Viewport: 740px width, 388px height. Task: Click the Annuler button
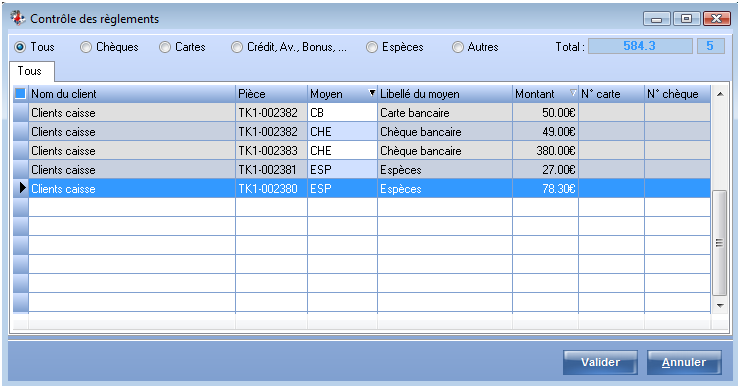click(684, 362)
